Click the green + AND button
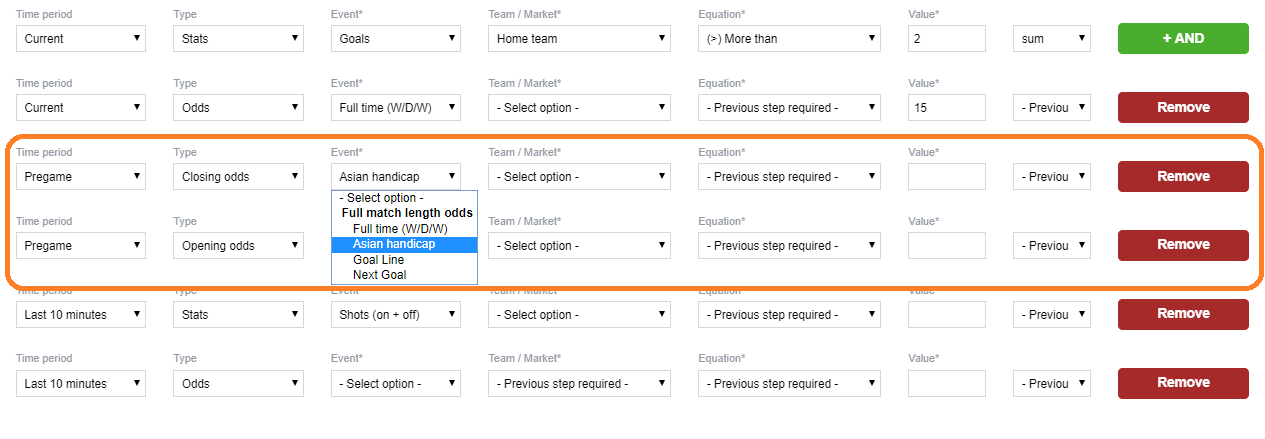1265x439 pixels. [x=1183, y=38]
